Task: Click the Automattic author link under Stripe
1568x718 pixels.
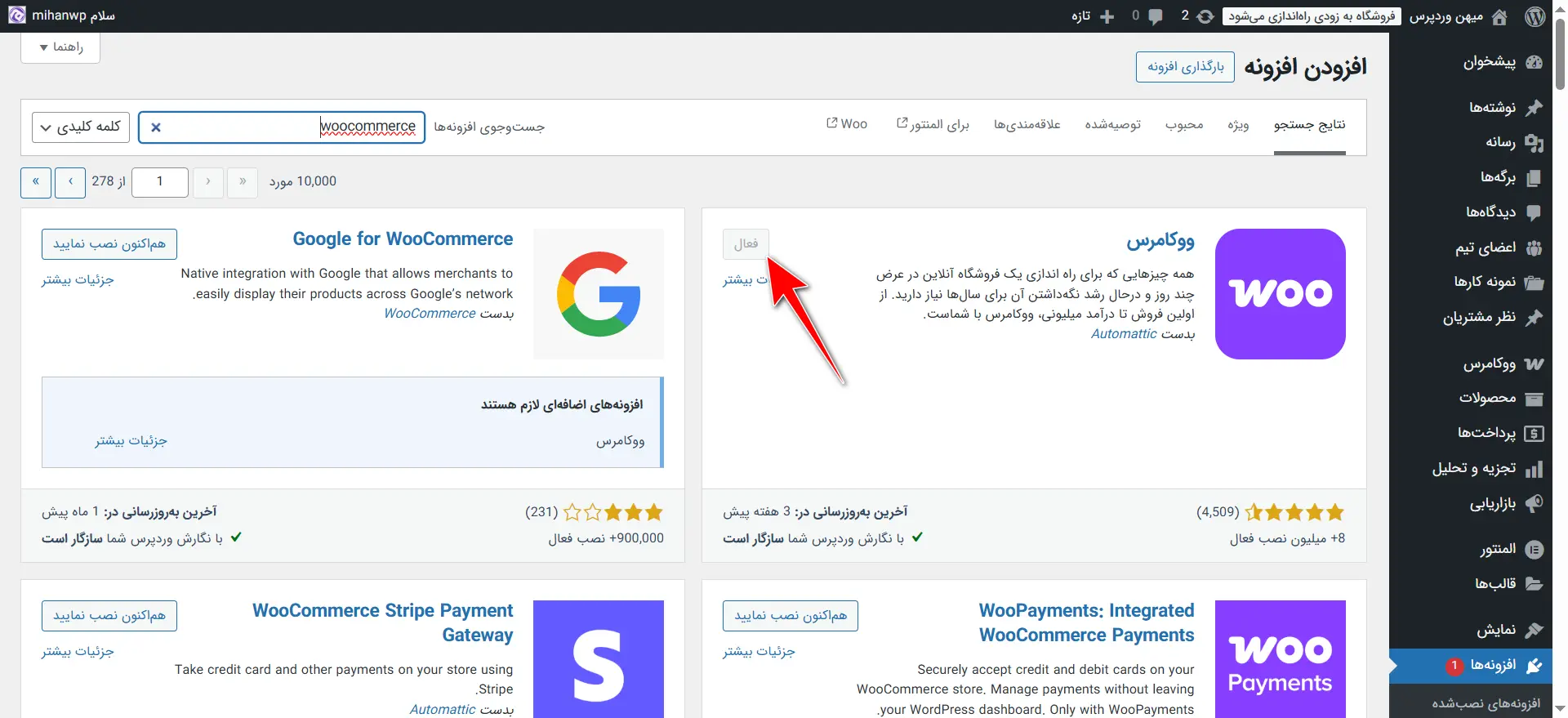Action: click(443, 710)
